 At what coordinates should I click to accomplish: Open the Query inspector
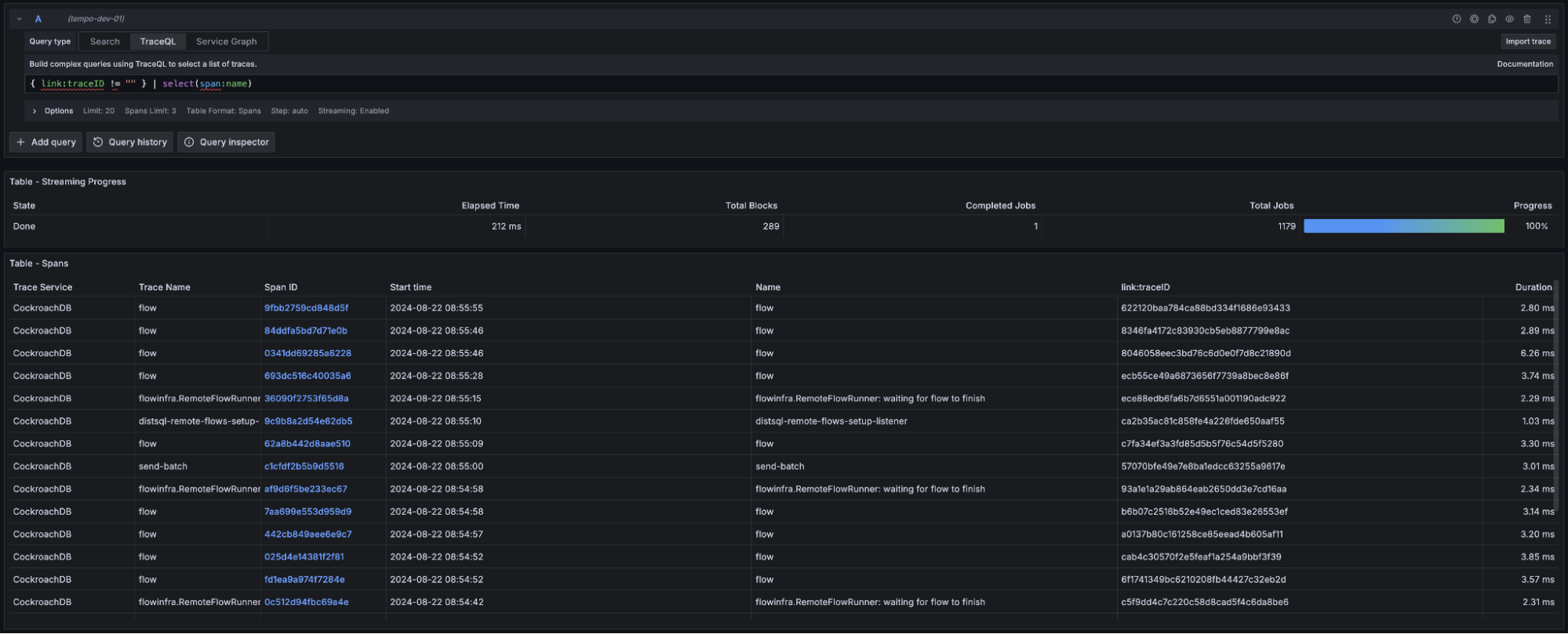pyautogui.click(x=227, y=142)
